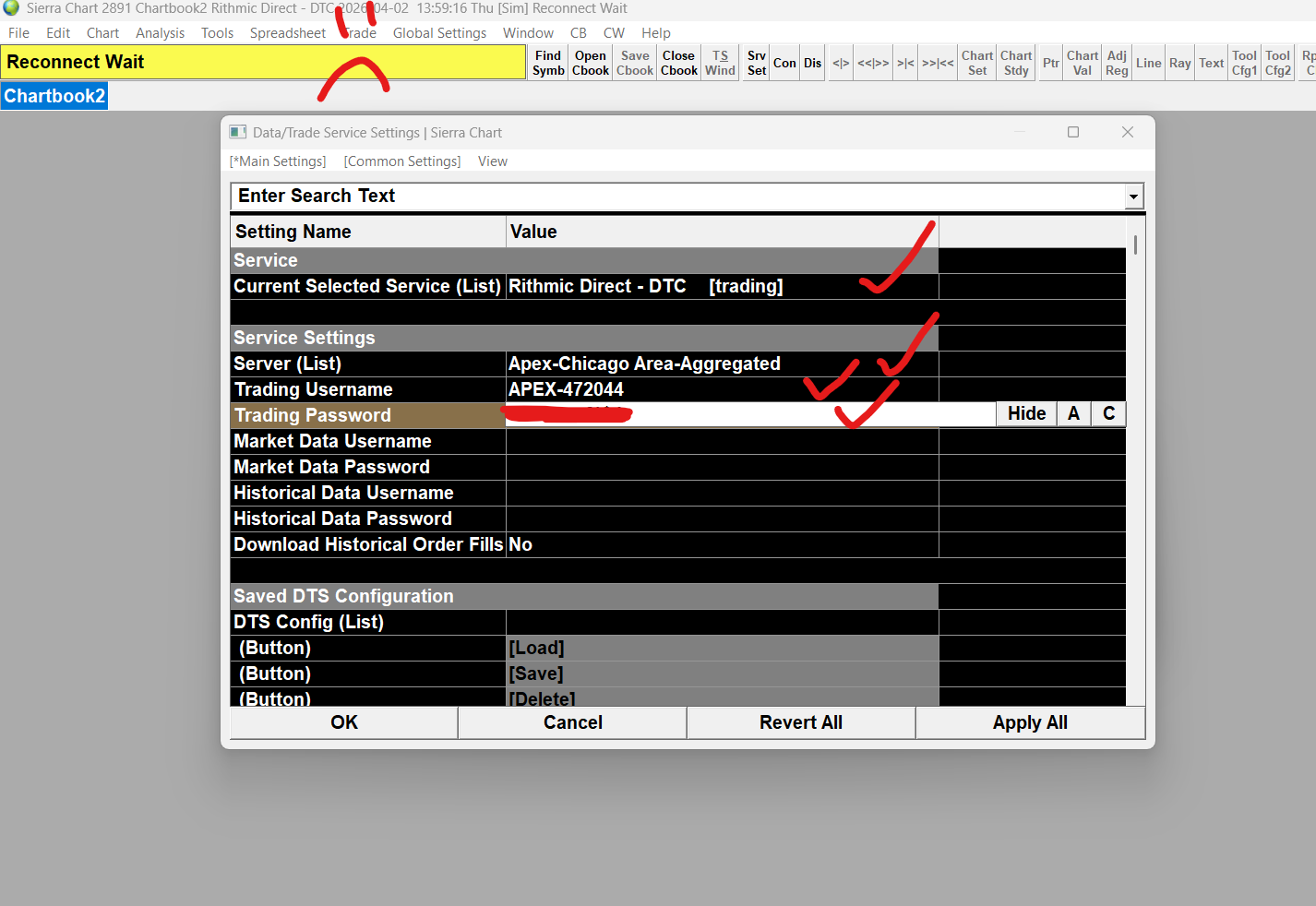The height and width of the screenshot is (906, 1316).
Task: Click Hide next to Trading Password
Action: point(1026,414)
